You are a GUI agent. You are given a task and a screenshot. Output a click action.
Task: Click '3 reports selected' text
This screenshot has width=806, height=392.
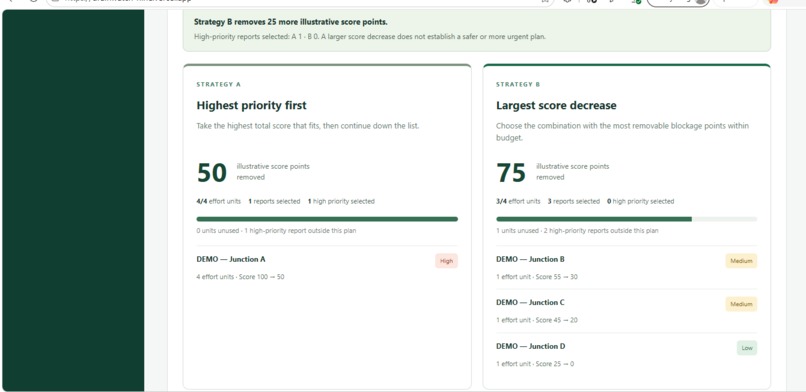(x=574, y=201)
